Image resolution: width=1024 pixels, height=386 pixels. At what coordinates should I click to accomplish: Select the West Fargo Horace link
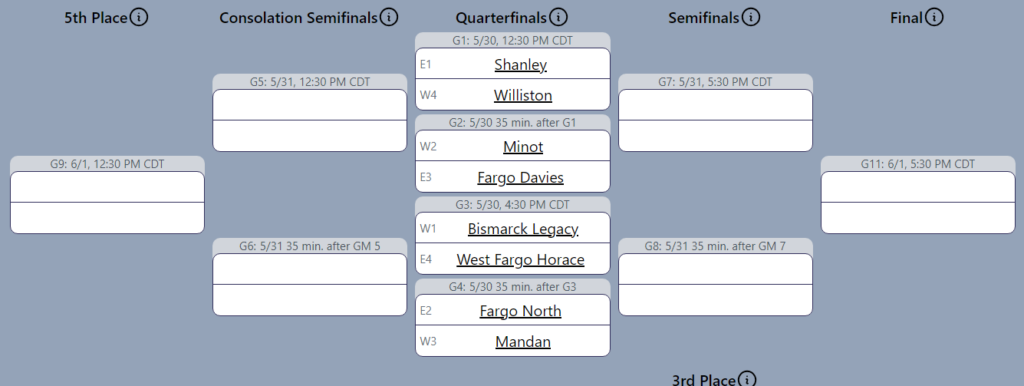[520, 259]
